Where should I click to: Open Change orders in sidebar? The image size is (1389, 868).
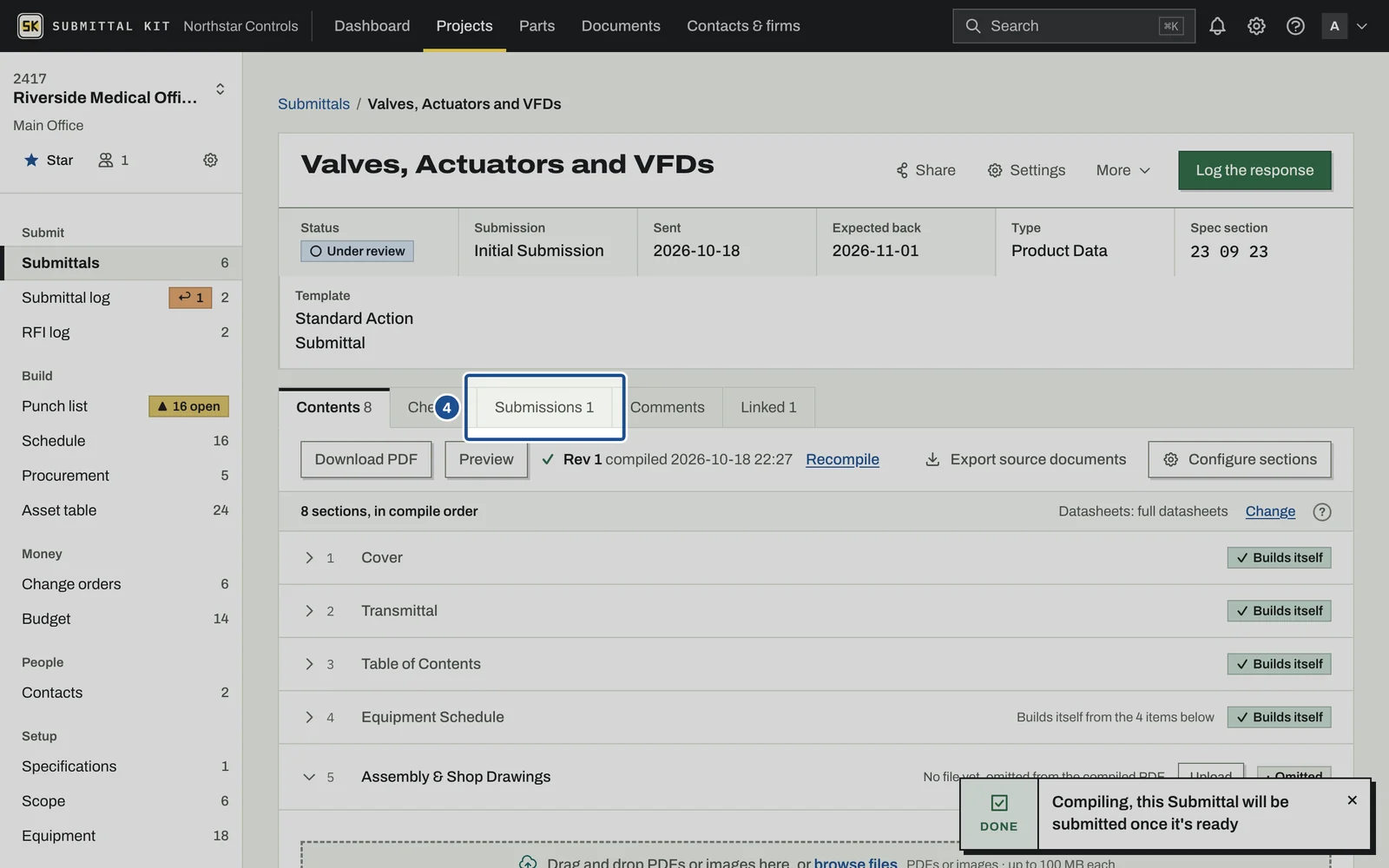122,584
